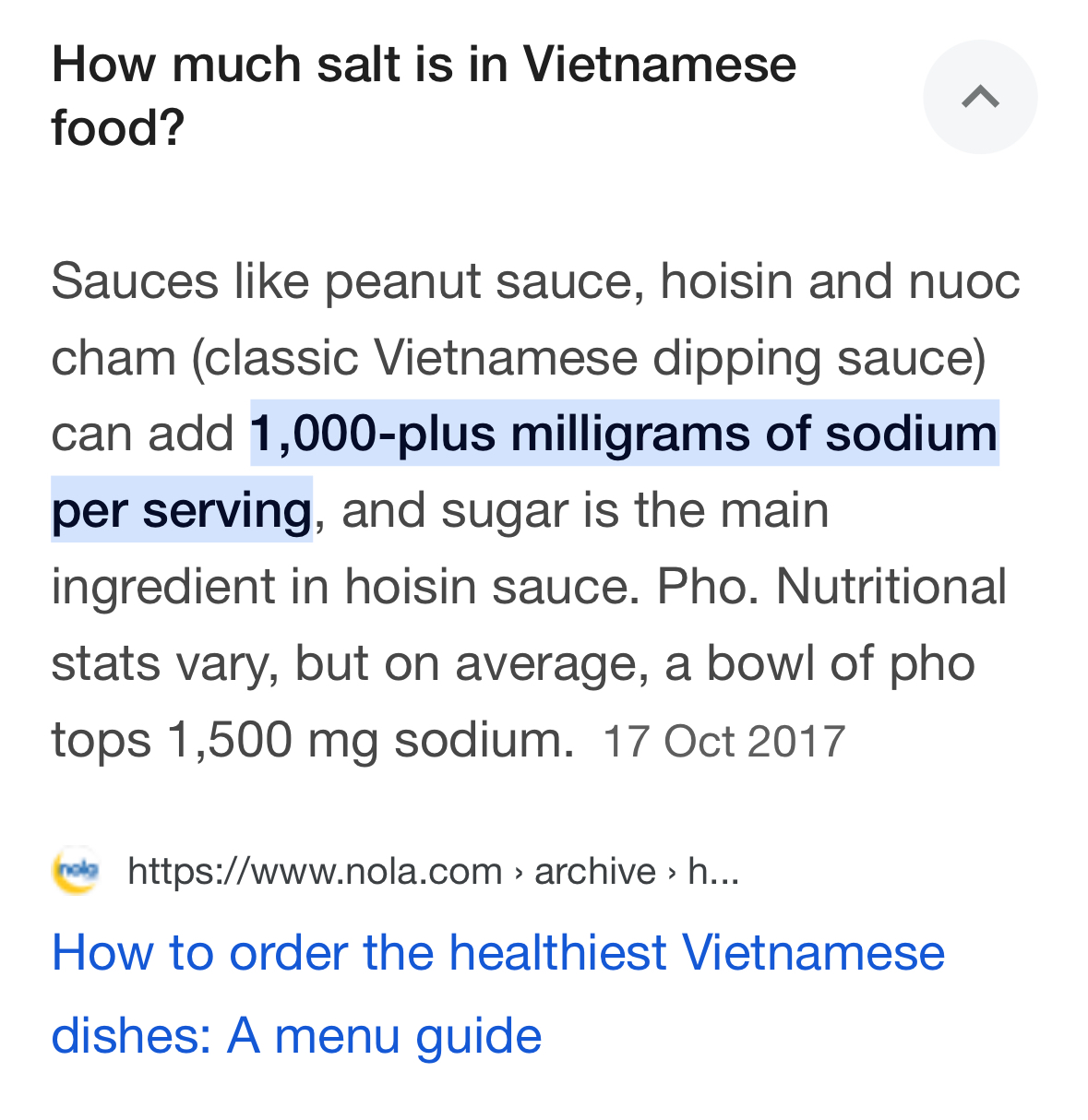Click the nola site favicon
Image resolution: width=1088 pixels, height=1120 pixels.
77,871
